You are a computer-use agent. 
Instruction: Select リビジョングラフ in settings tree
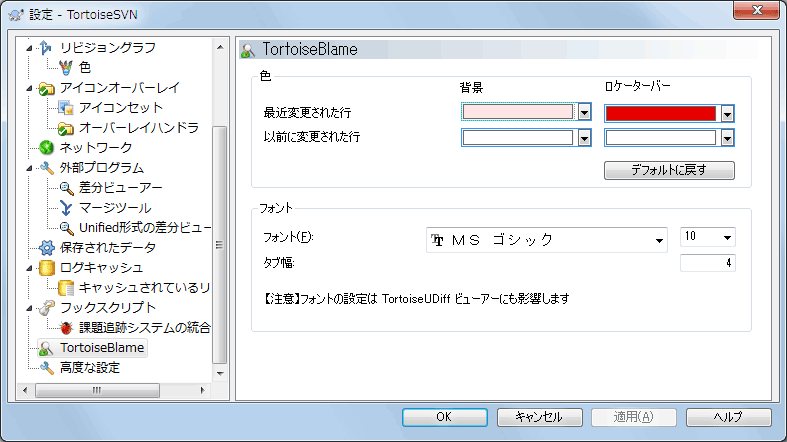(107, 48)
